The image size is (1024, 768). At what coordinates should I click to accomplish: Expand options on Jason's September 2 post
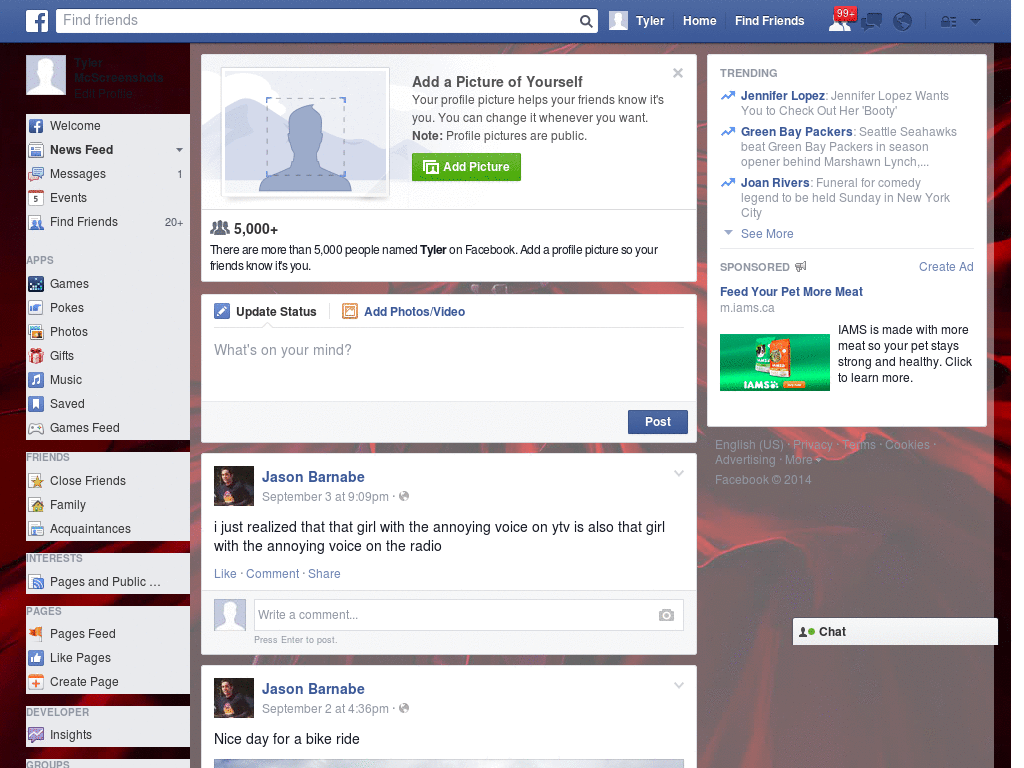679,685
